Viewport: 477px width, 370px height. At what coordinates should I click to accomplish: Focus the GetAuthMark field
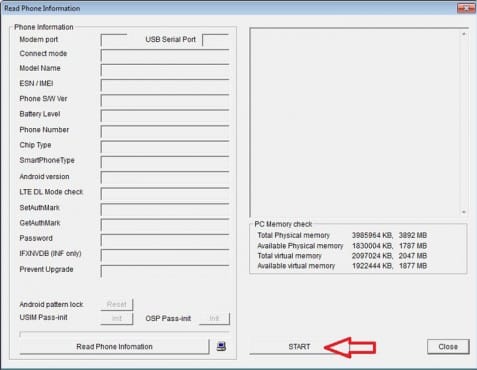pyautogui.click(x=165, y=225)
